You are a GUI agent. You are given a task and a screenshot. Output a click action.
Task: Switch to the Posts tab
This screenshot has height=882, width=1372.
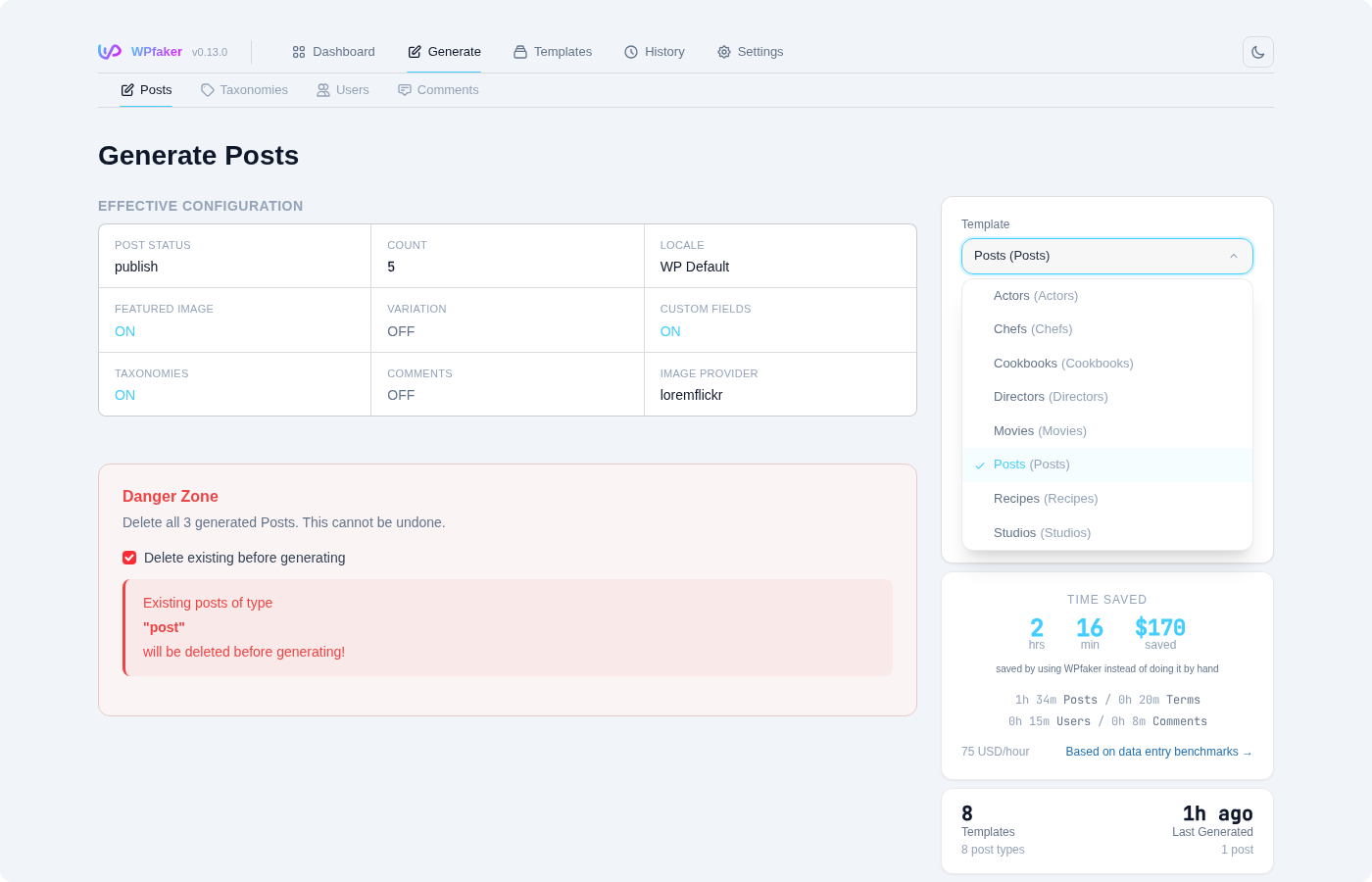(146, 89)
